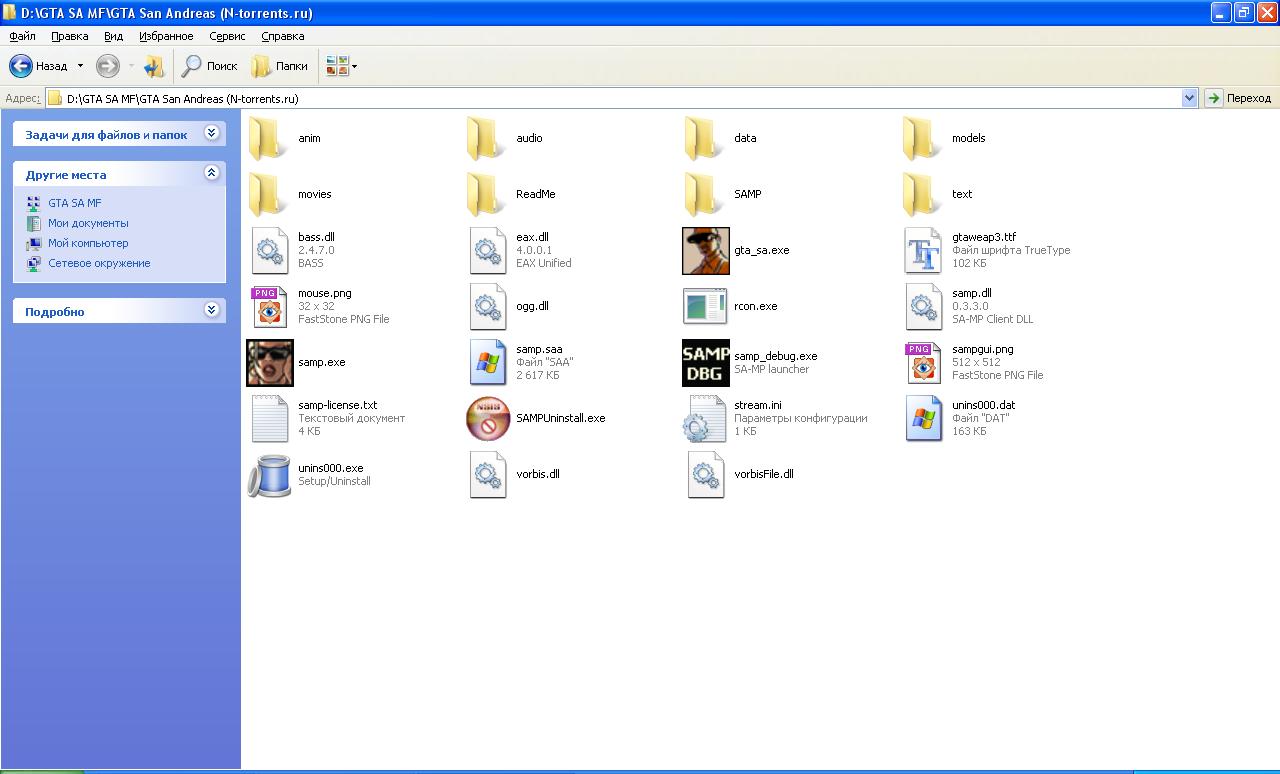The width and height of the screenshot is (1280, 774).
Task: Click the stream.ini file name
Action: (758, 405)
